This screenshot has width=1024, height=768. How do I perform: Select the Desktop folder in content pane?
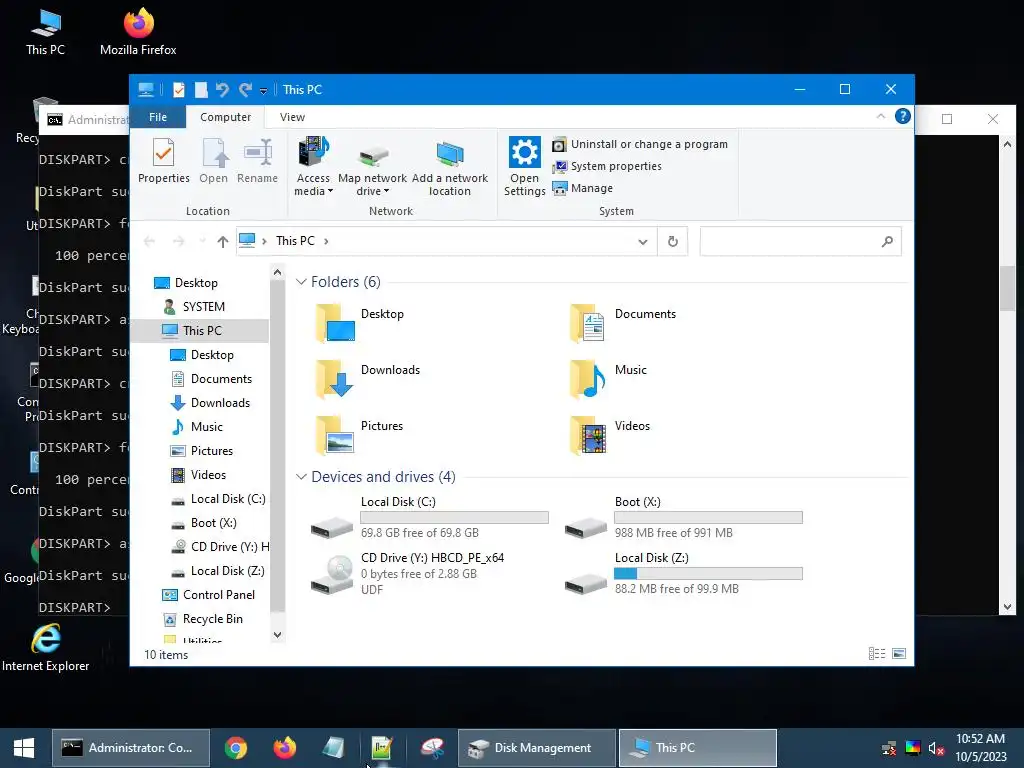pyautogui.click(x=360, y=323)
